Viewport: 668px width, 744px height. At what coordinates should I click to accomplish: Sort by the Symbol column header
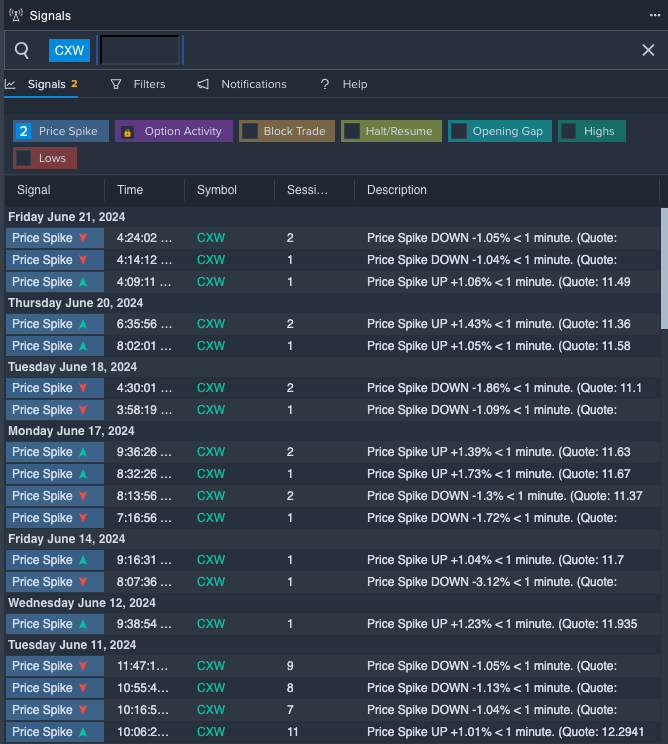217,190
